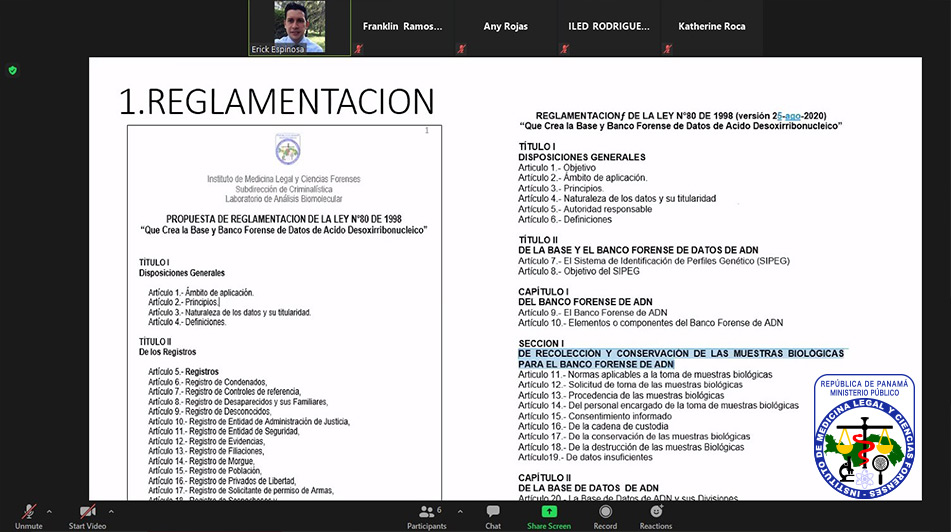Open video options arrow beside Start Video
951x532 pixels.
click(111, 511)
